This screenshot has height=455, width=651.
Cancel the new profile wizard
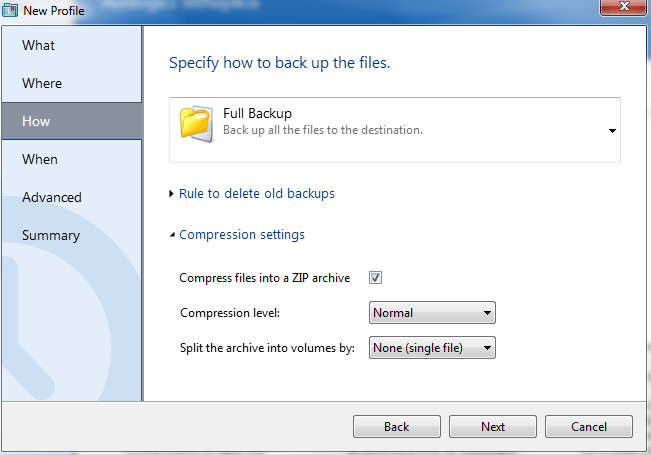tap(589, 426)
